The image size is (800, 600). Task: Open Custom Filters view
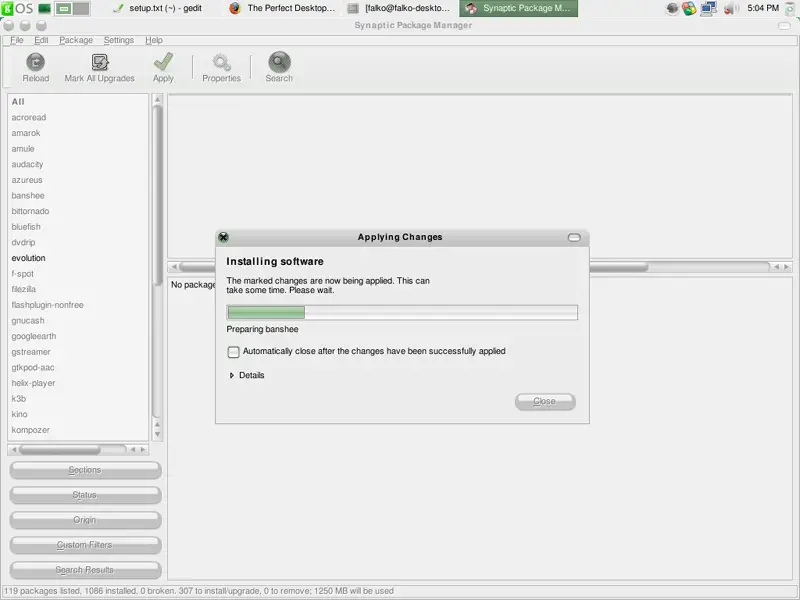click(x=85, y=545)
